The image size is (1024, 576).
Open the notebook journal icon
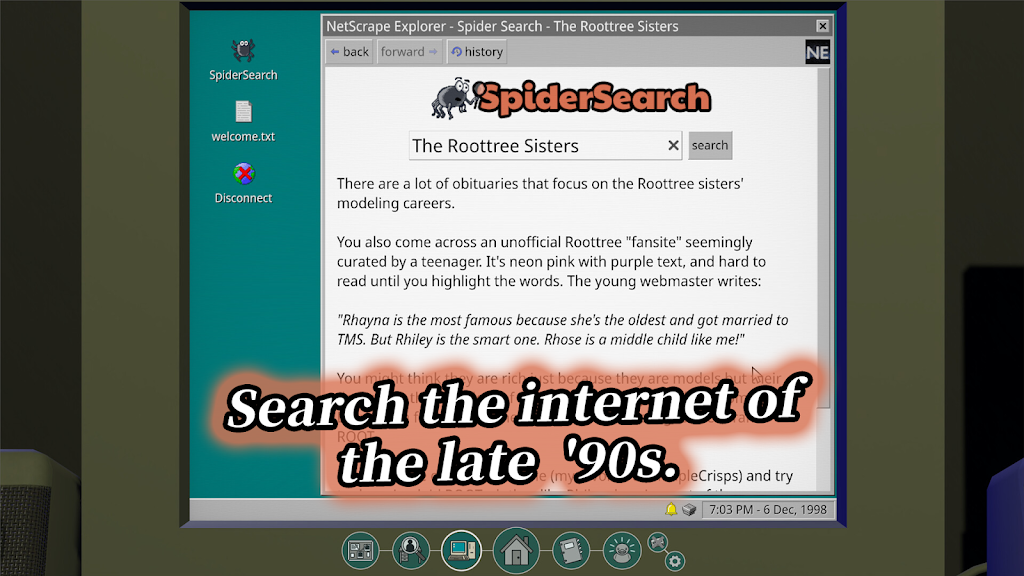[571, 551]
